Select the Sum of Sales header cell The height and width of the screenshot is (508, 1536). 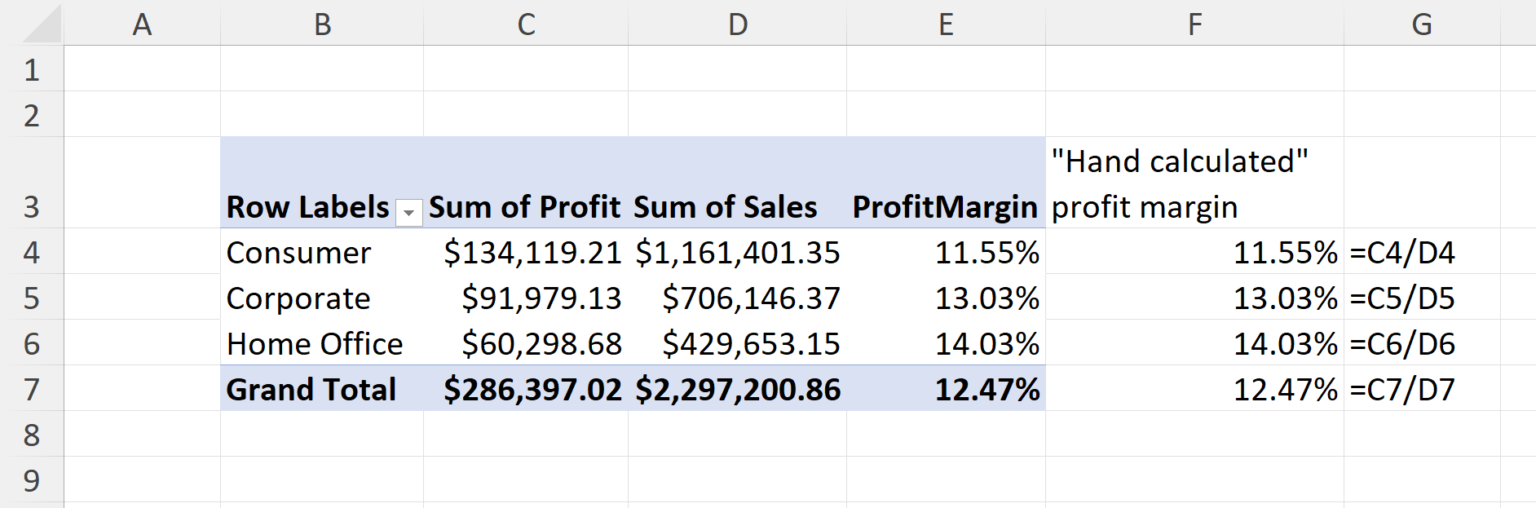tap(726, 208)
